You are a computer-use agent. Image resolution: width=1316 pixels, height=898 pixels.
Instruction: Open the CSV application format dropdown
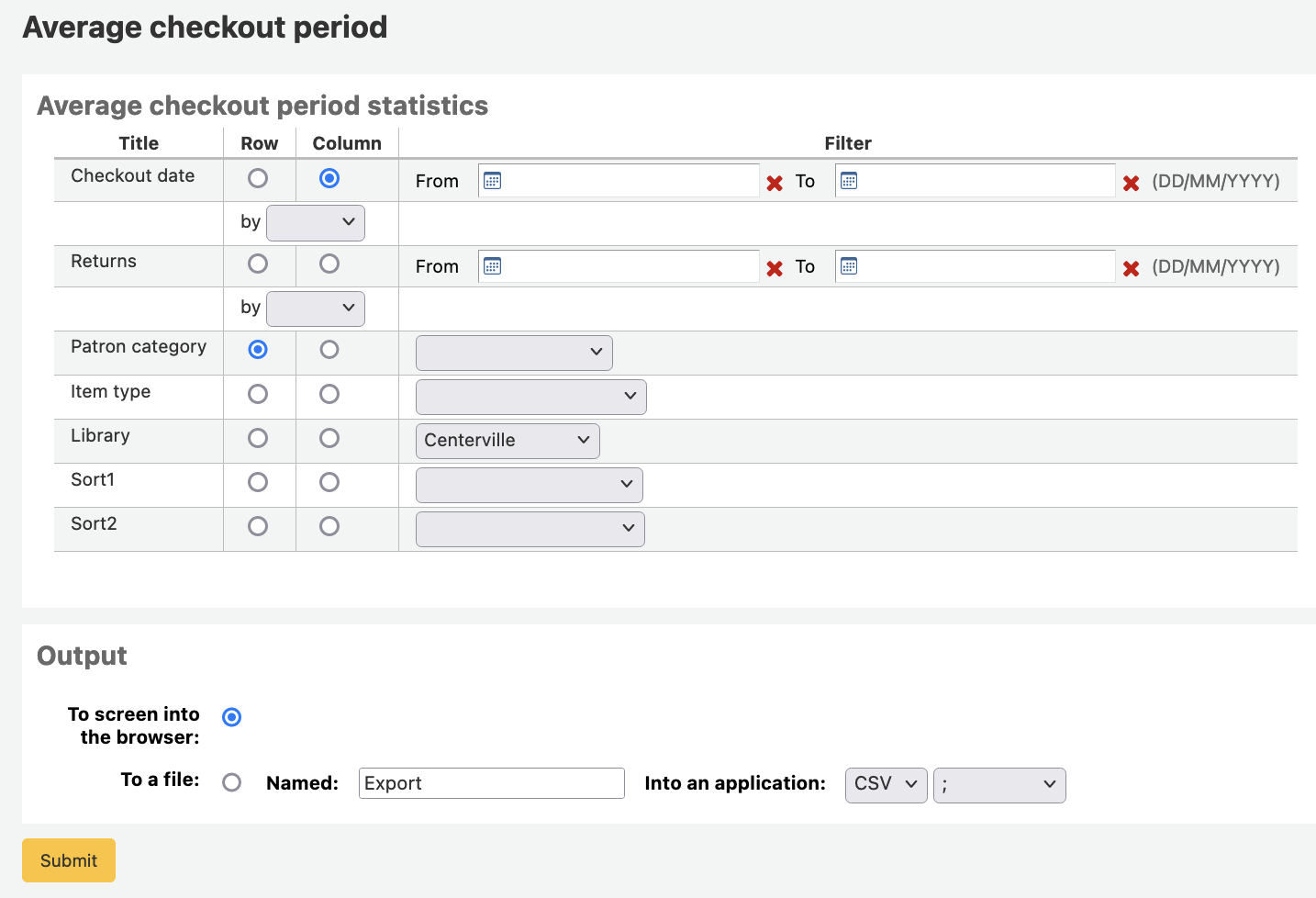click(x=887, y=785)
